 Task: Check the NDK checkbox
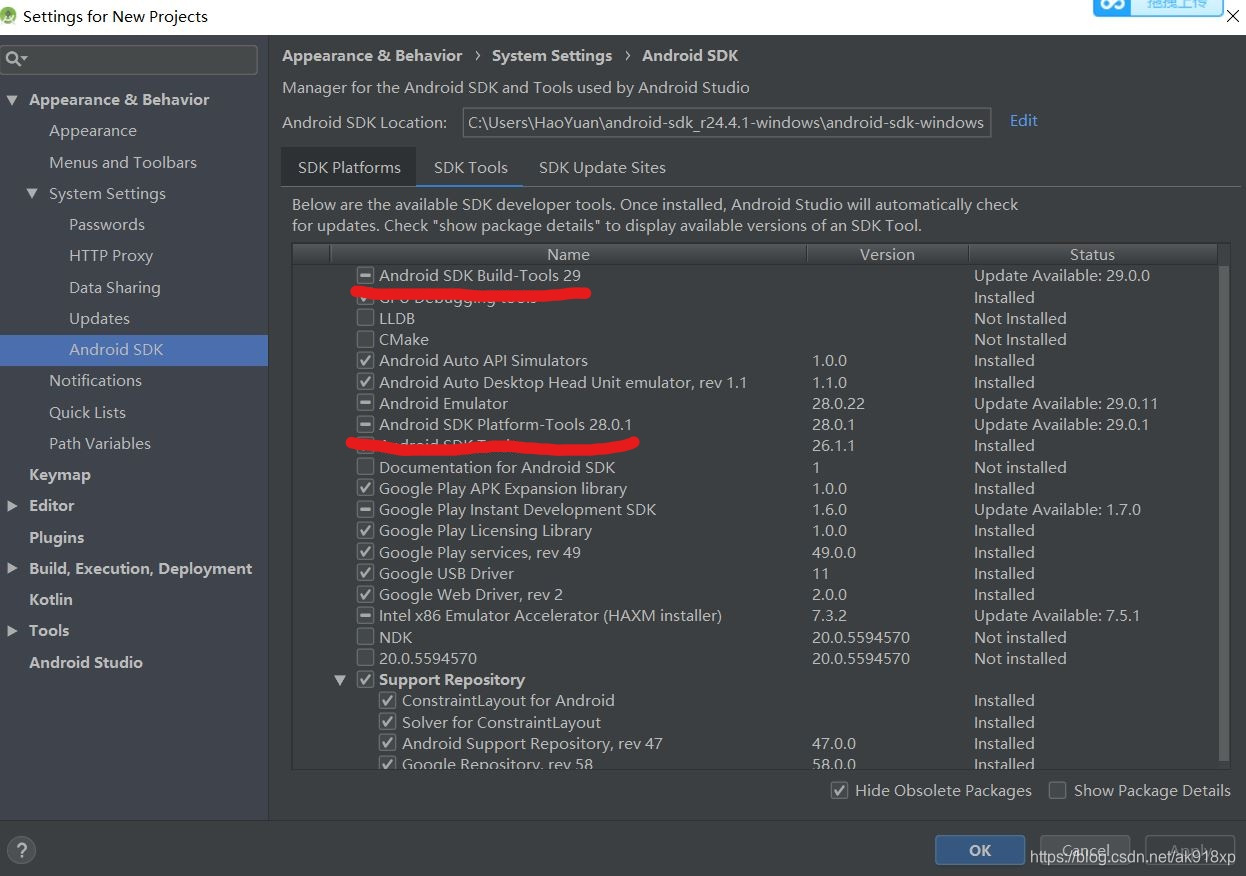pyautogui.click(x=366, y=638)
